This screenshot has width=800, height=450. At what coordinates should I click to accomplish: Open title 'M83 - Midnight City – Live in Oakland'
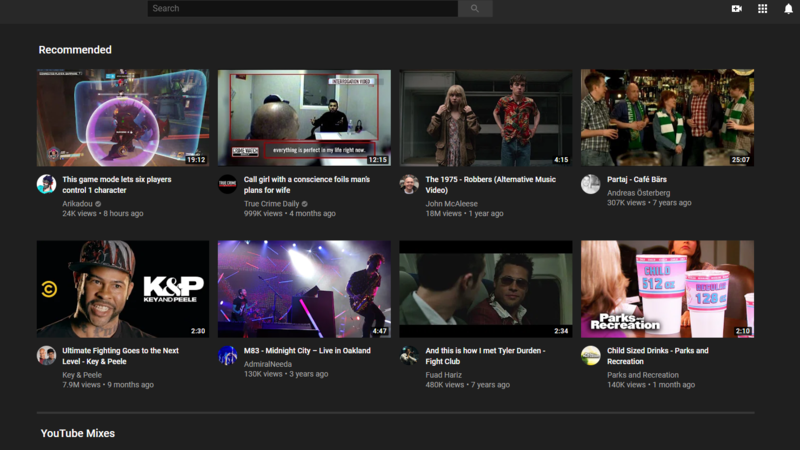tap(307, 351)
